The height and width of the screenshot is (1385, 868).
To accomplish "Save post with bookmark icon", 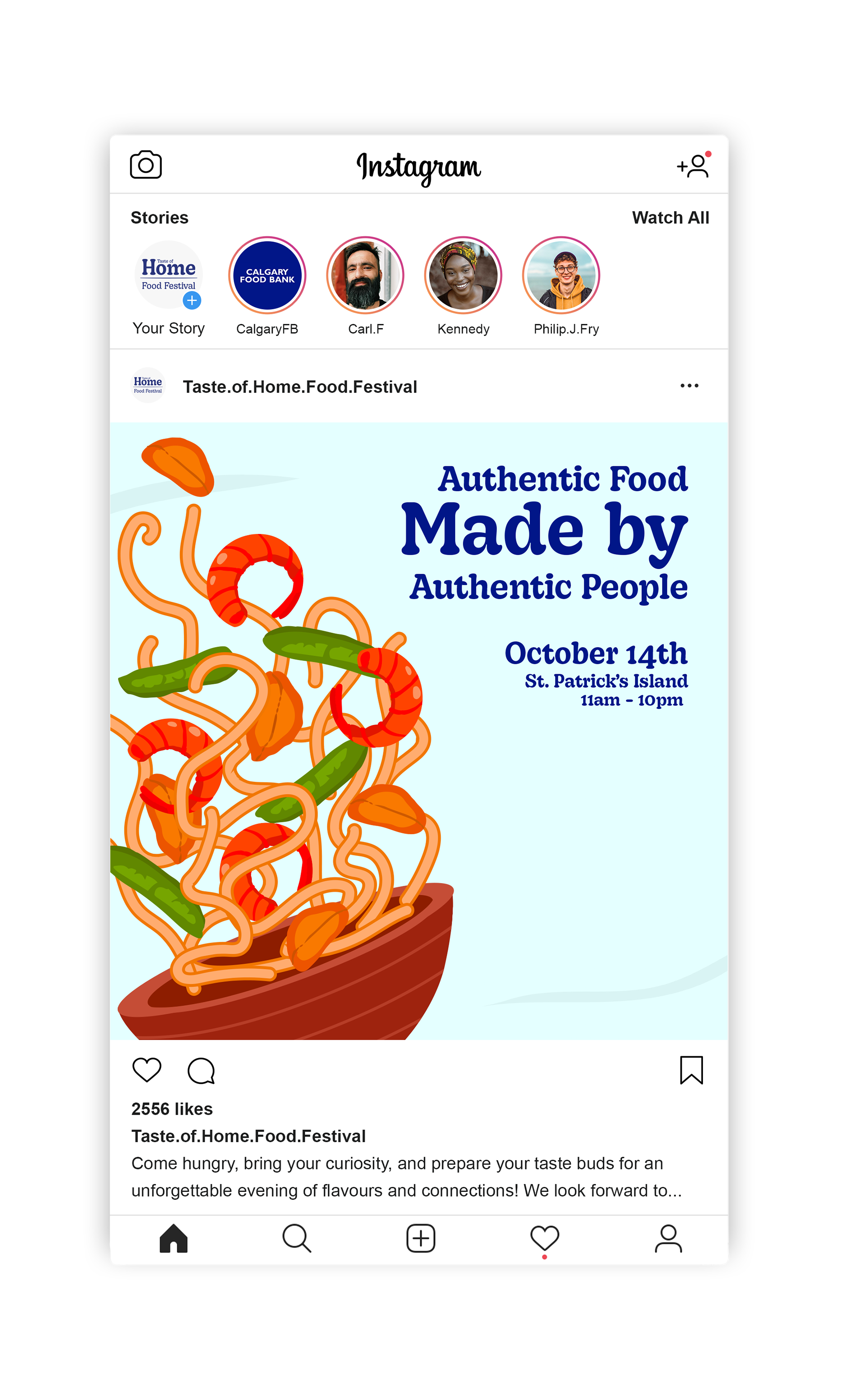I will coord(691,1070).
